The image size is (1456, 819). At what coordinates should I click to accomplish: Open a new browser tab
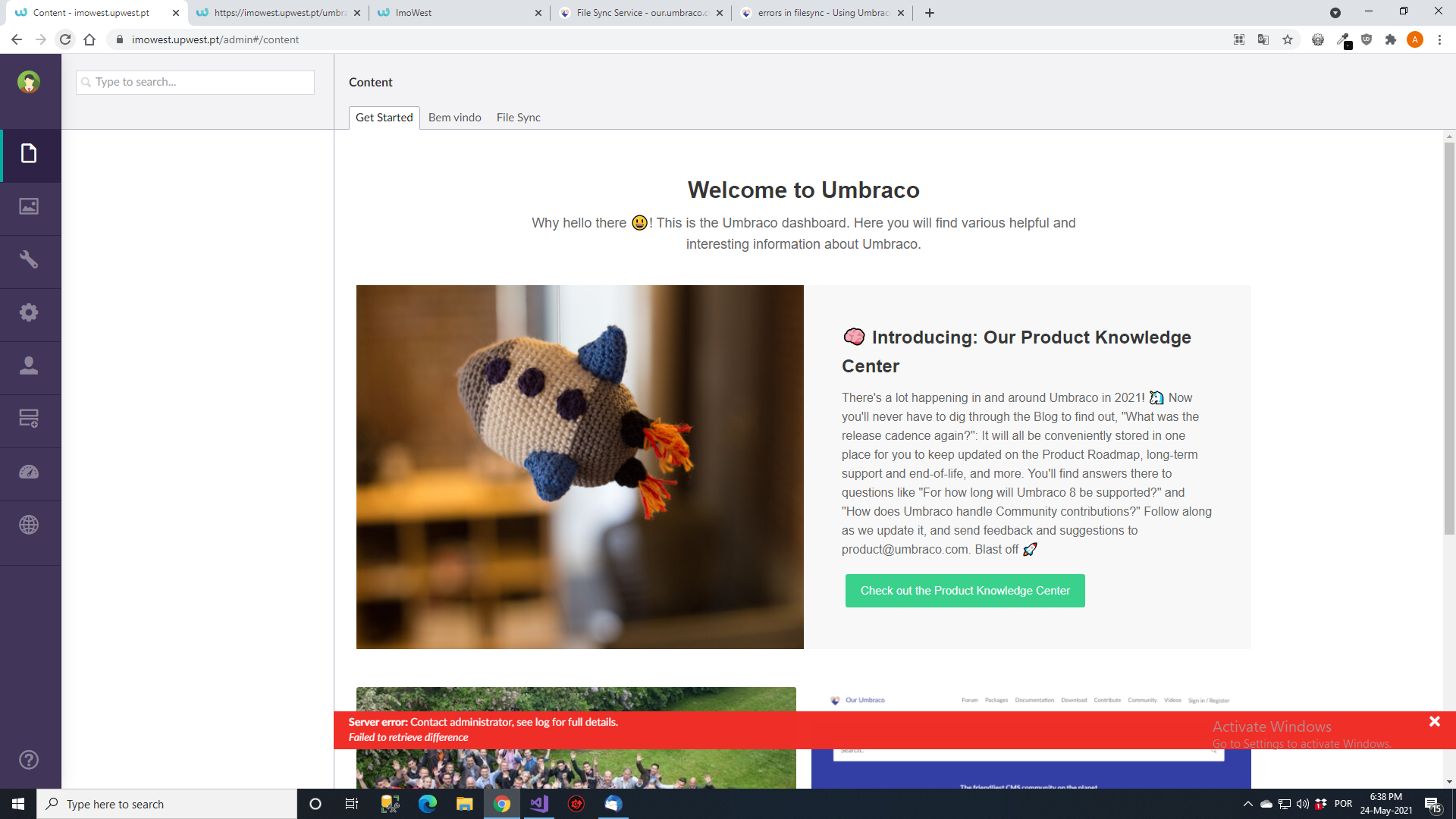pos(930,13)
